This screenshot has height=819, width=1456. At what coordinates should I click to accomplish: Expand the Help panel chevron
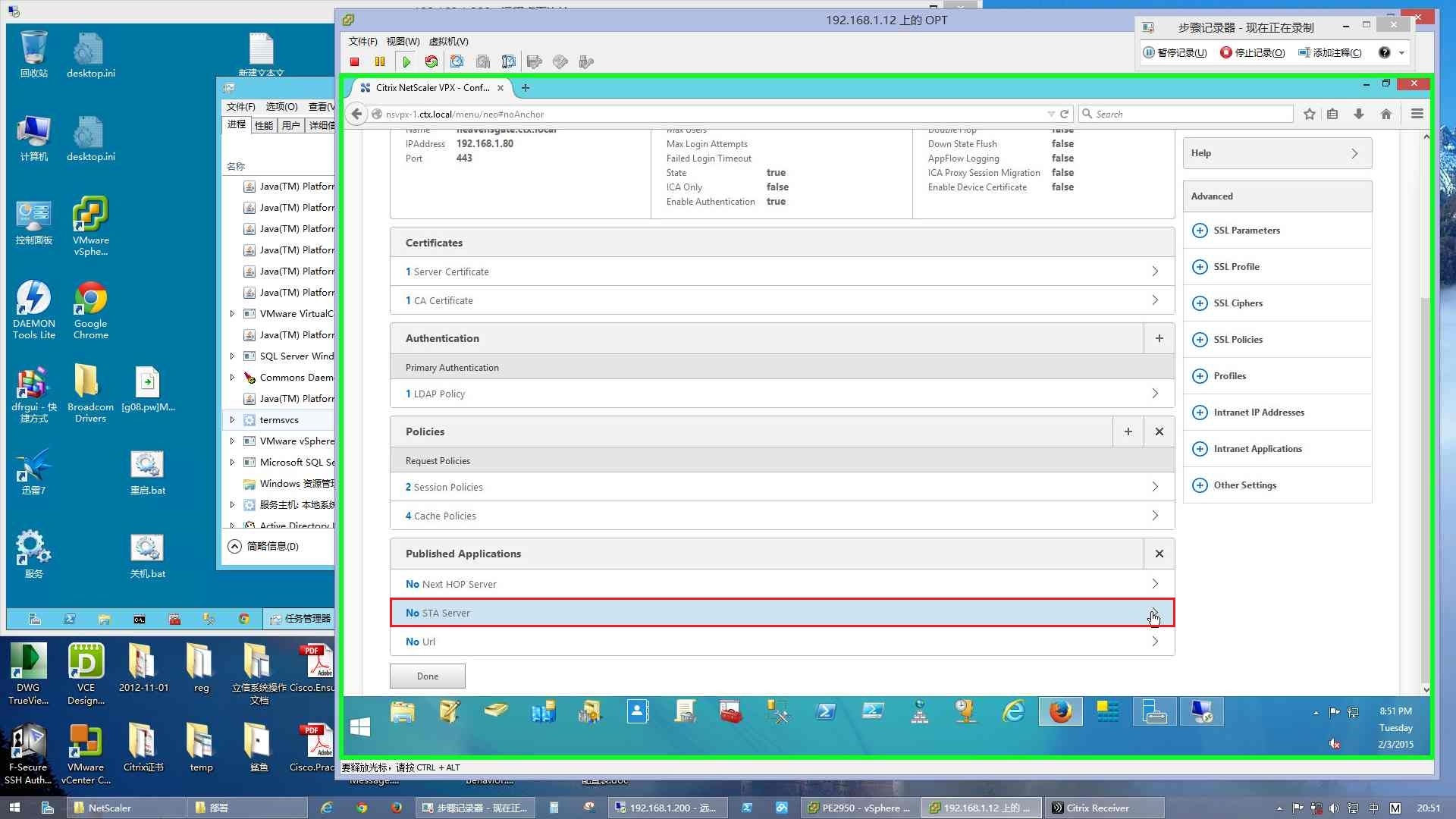[x=1354, y=153]
